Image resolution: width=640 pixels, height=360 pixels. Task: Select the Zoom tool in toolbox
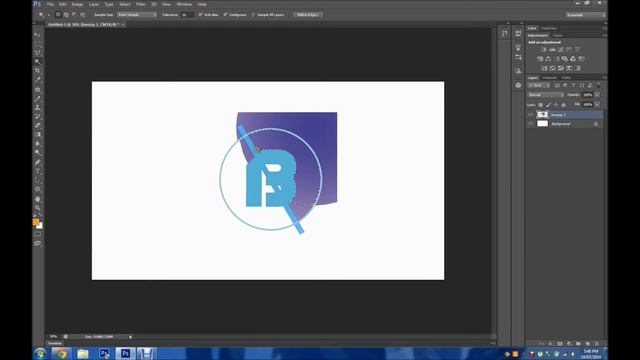point(38,208)
